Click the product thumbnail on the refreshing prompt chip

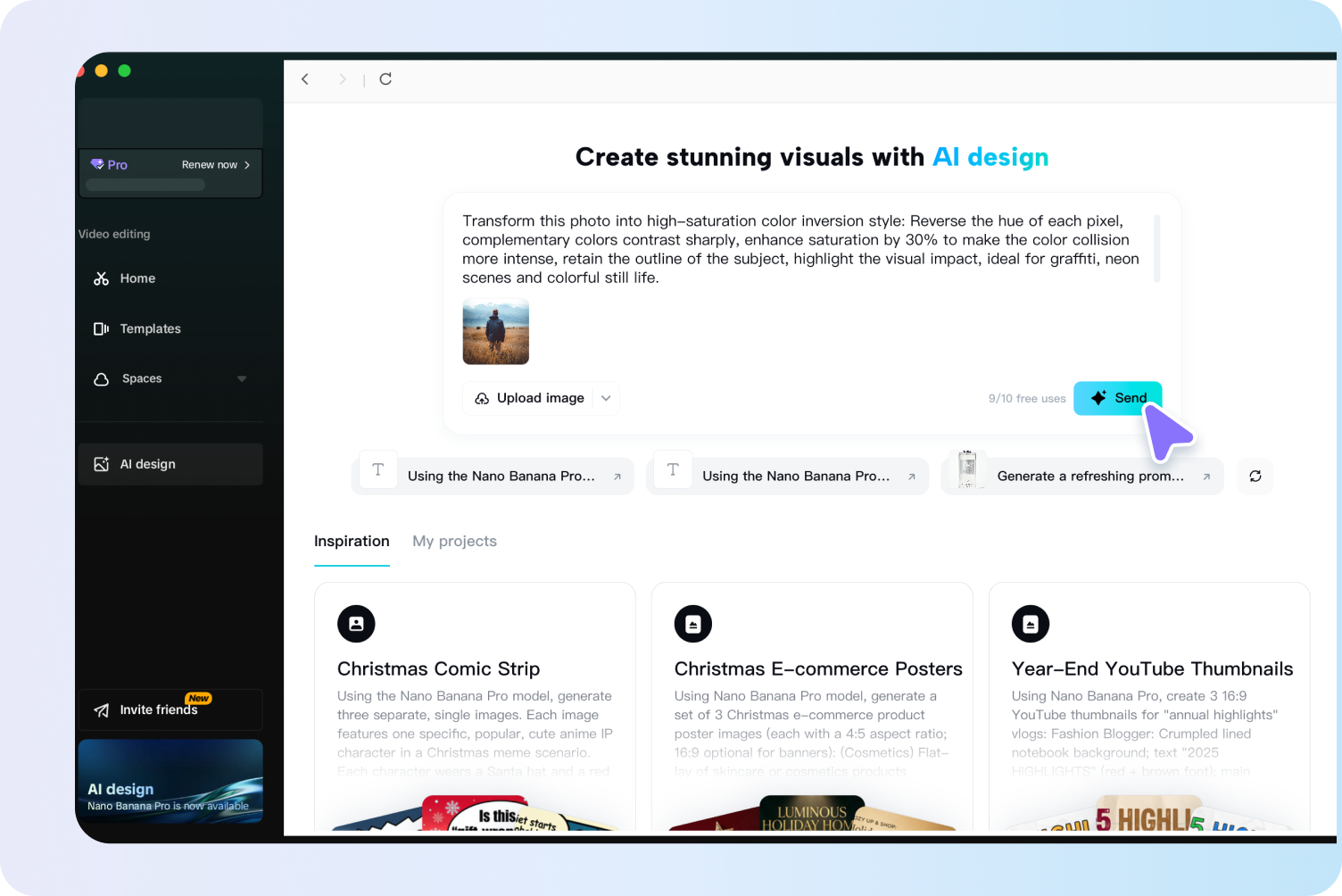[967, 469]
